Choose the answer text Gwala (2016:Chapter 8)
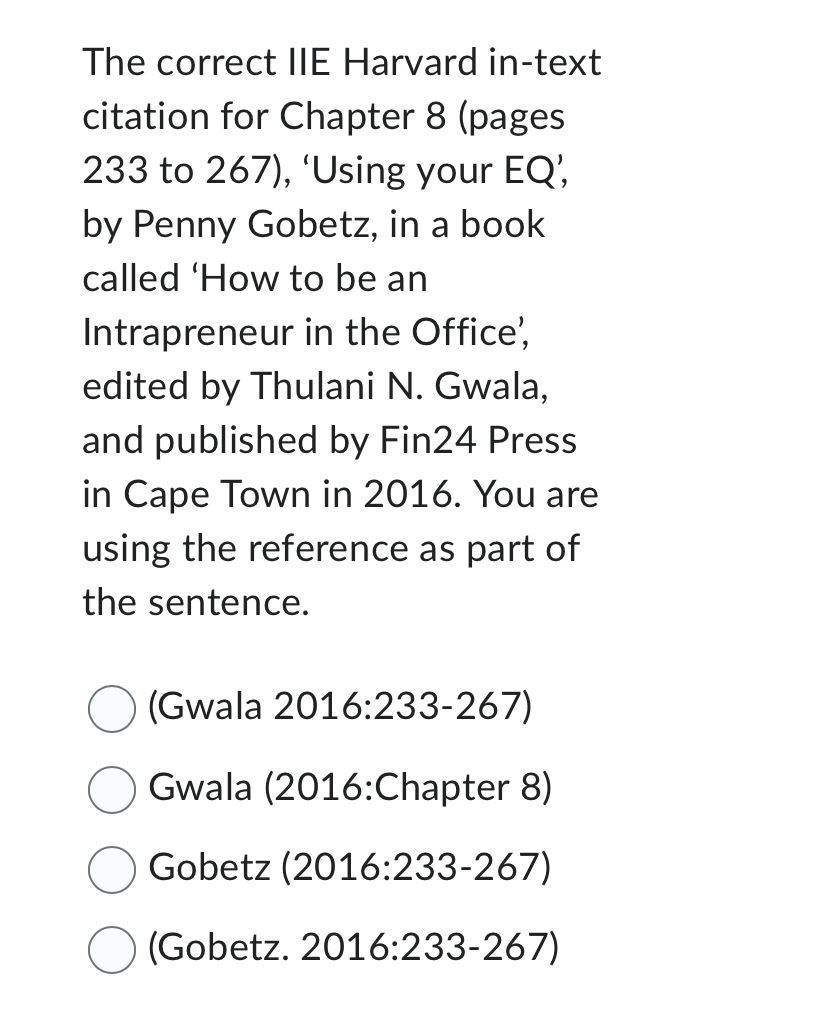This screenshot has height=1024, width=823. coord(350,789)
